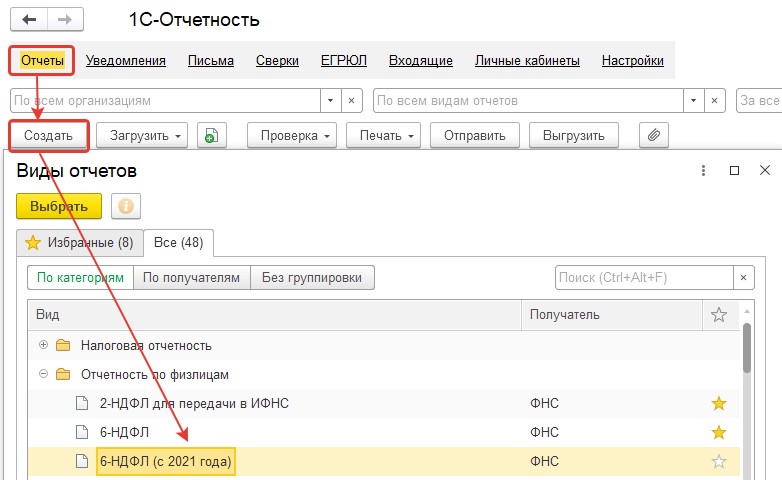The width and height of the screenshot is (782, 480).
Task: Clear the search field with the x
Action: (744, 278)
